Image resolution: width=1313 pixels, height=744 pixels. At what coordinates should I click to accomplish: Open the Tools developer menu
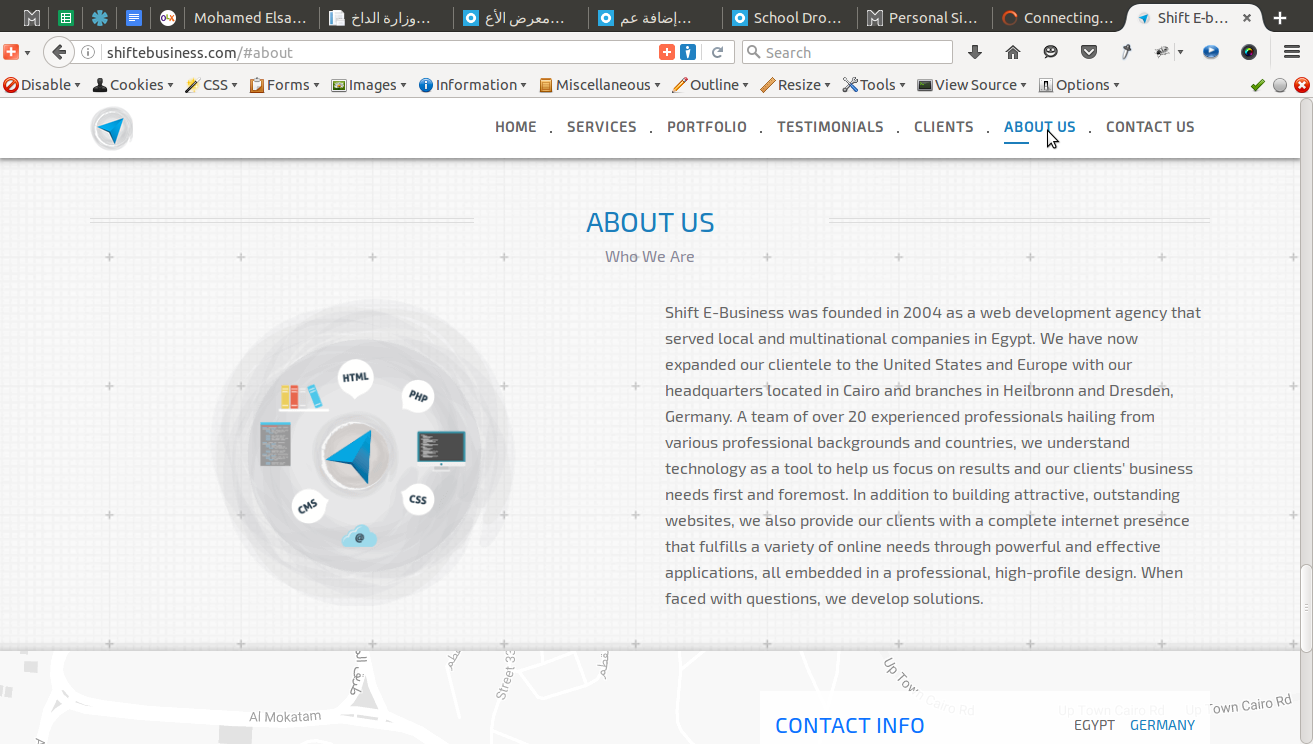pyautogui.click(x=874, y=85)
